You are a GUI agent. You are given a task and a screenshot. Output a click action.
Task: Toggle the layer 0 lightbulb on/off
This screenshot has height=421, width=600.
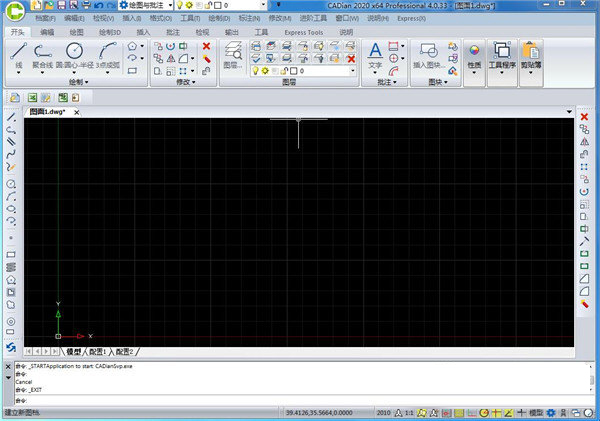[x=255, y=72]
